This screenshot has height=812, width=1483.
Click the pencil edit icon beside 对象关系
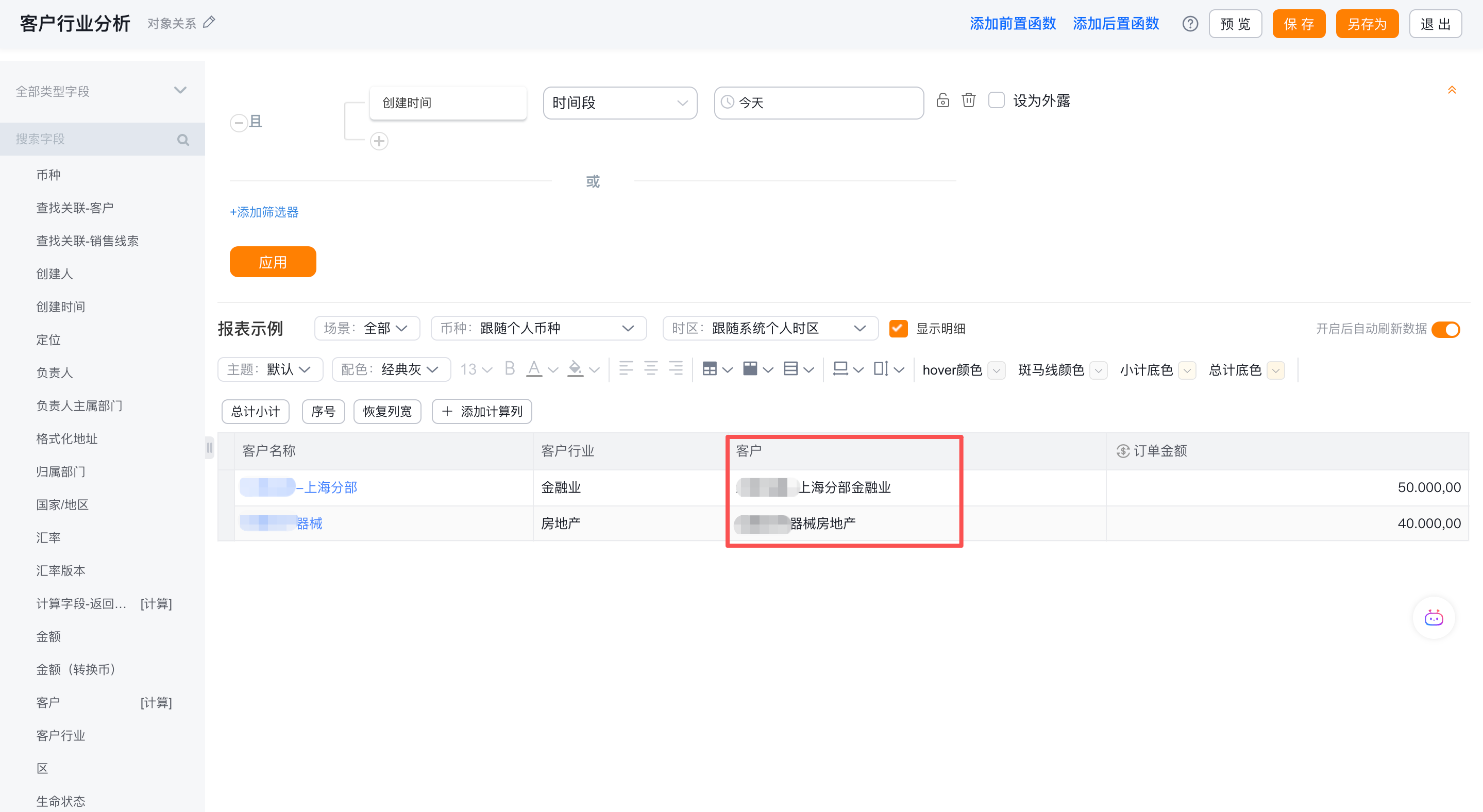[210, 23]
